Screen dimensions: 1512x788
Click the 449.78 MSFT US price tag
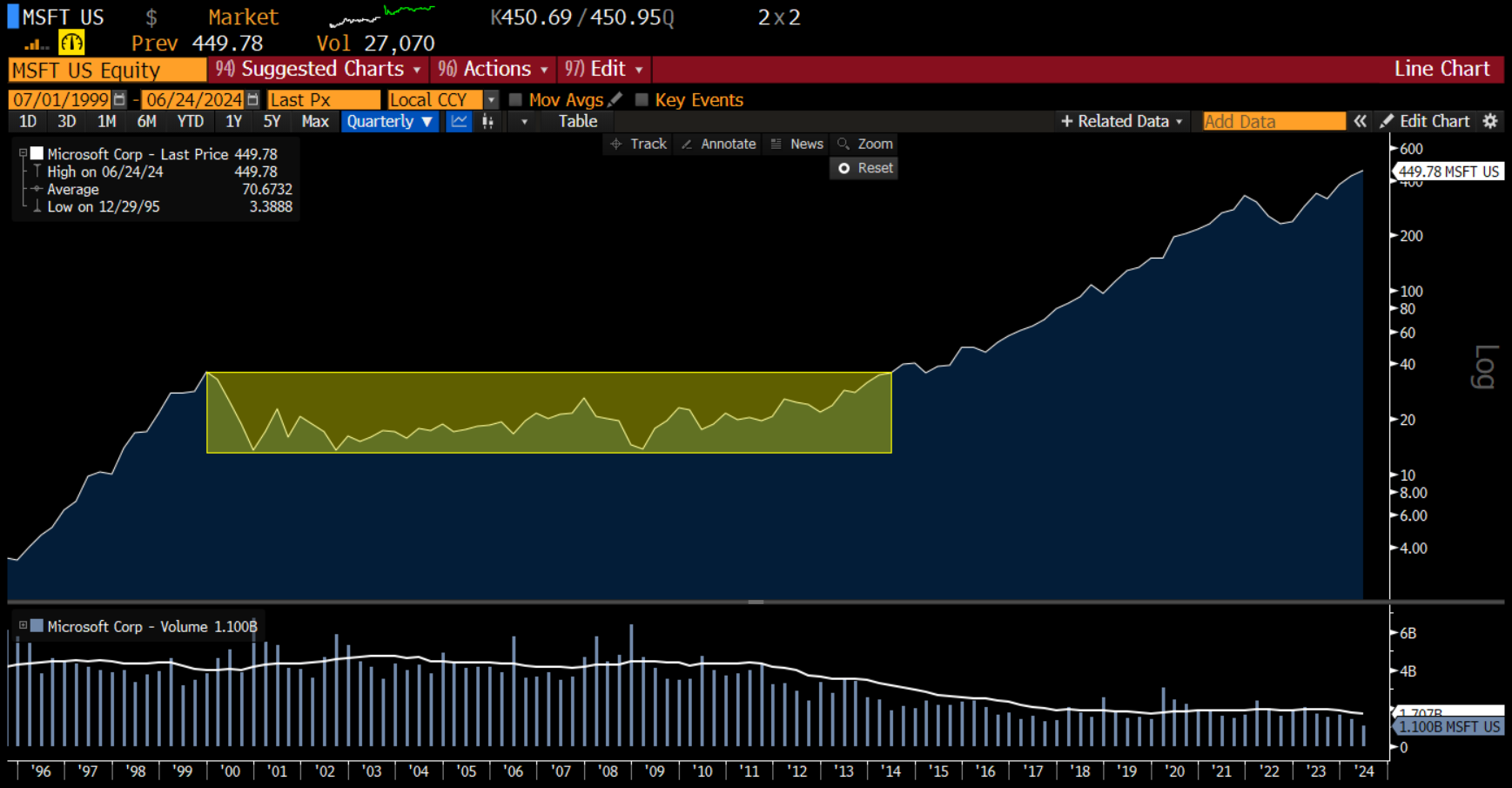tap(1448, 172)
